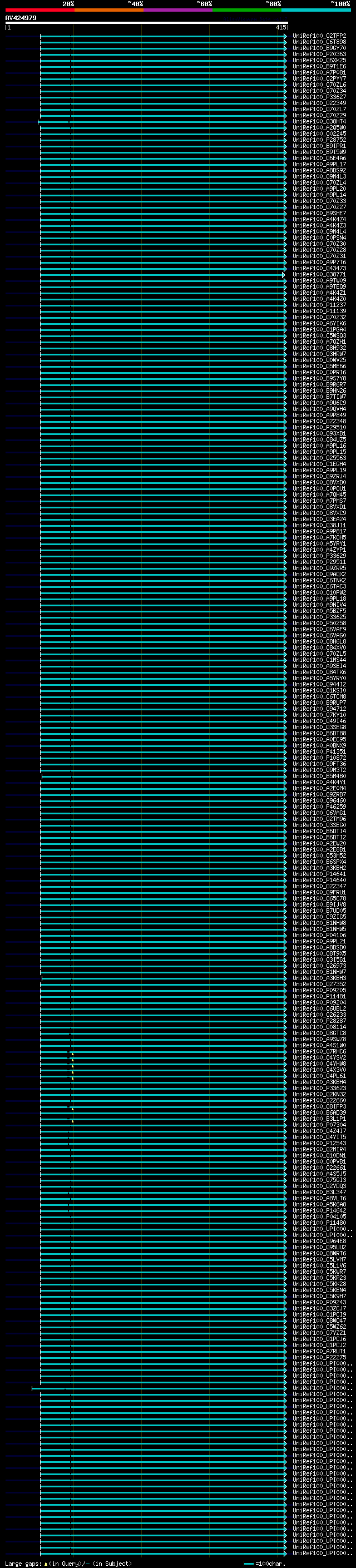Select hit label UniRef100_Q75GI3
This screenshot has width=356, height=1568.
[x=319, y=1180]
